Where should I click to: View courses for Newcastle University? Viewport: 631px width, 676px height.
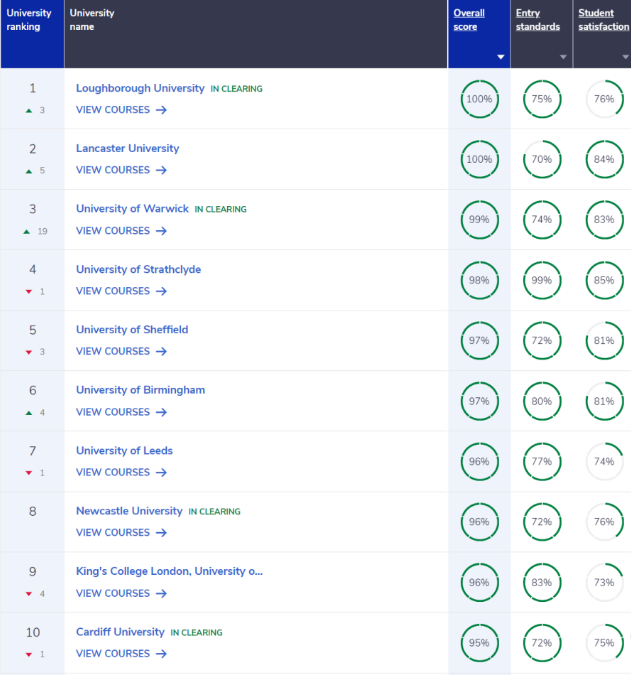click(x=113, y=533)
